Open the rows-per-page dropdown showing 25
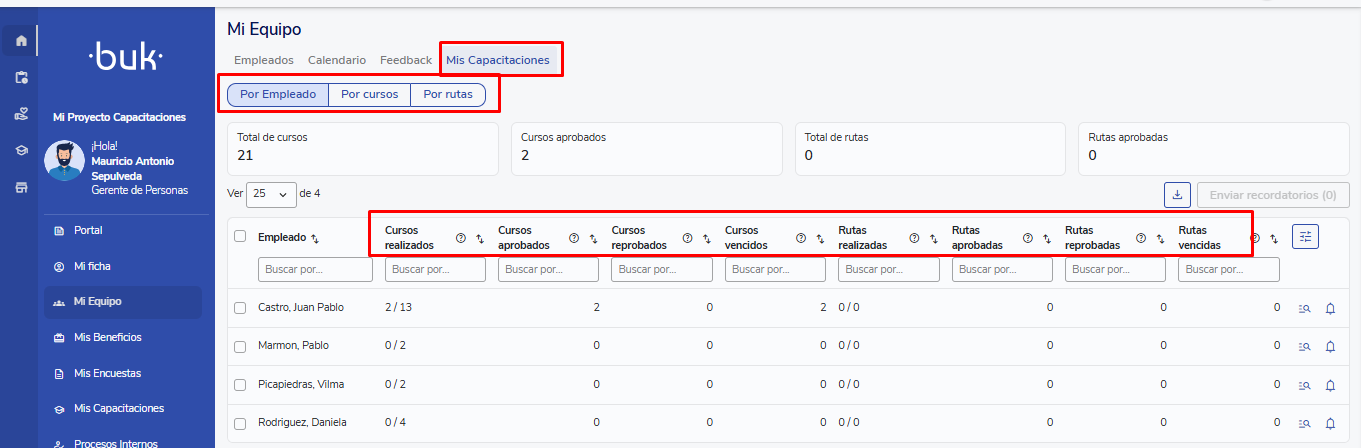 [271, 194]
